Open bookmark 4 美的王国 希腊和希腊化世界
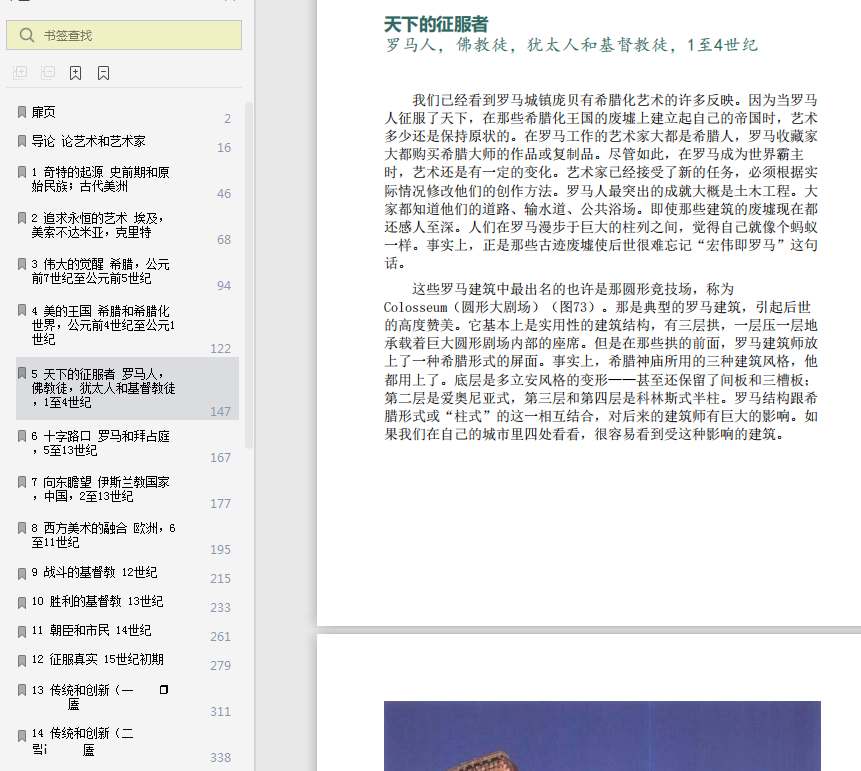The width and height of the screenshot is (861, 771). pyautogui.click(x=103, y=325)
